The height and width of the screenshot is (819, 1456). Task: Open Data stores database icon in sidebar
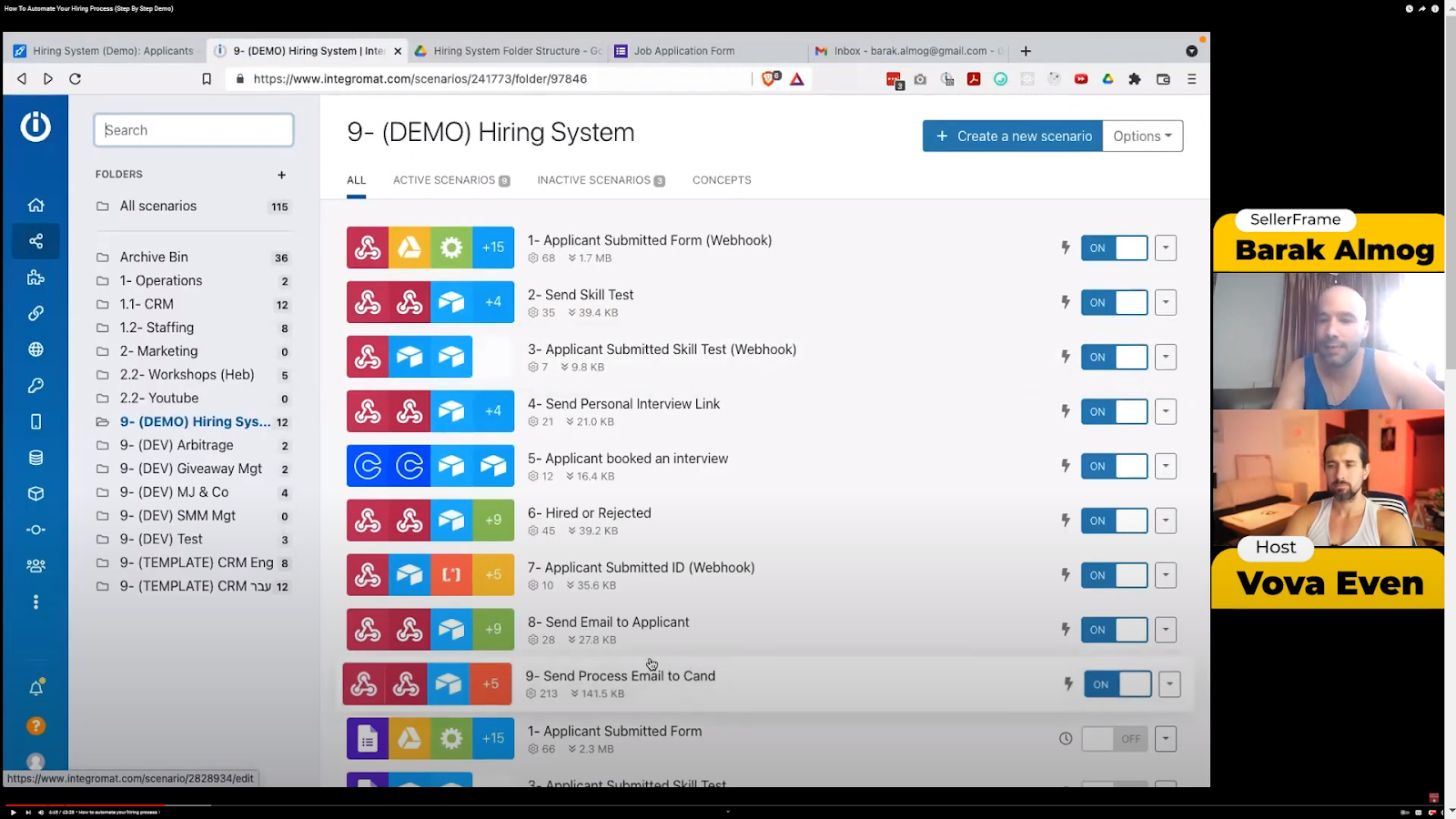tap(35, 458)
